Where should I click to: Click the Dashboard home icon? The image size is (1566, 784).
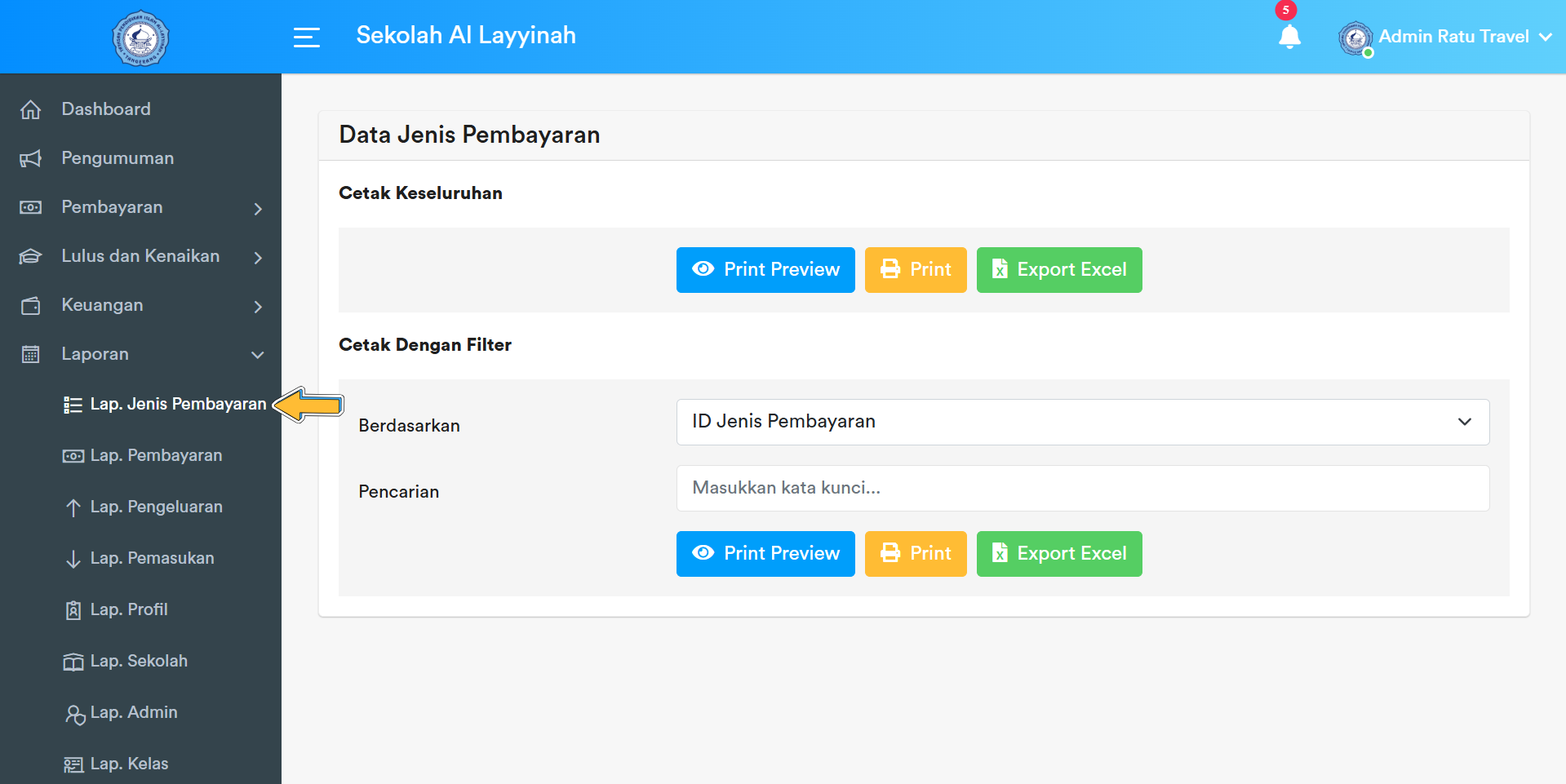coord(30,109)
